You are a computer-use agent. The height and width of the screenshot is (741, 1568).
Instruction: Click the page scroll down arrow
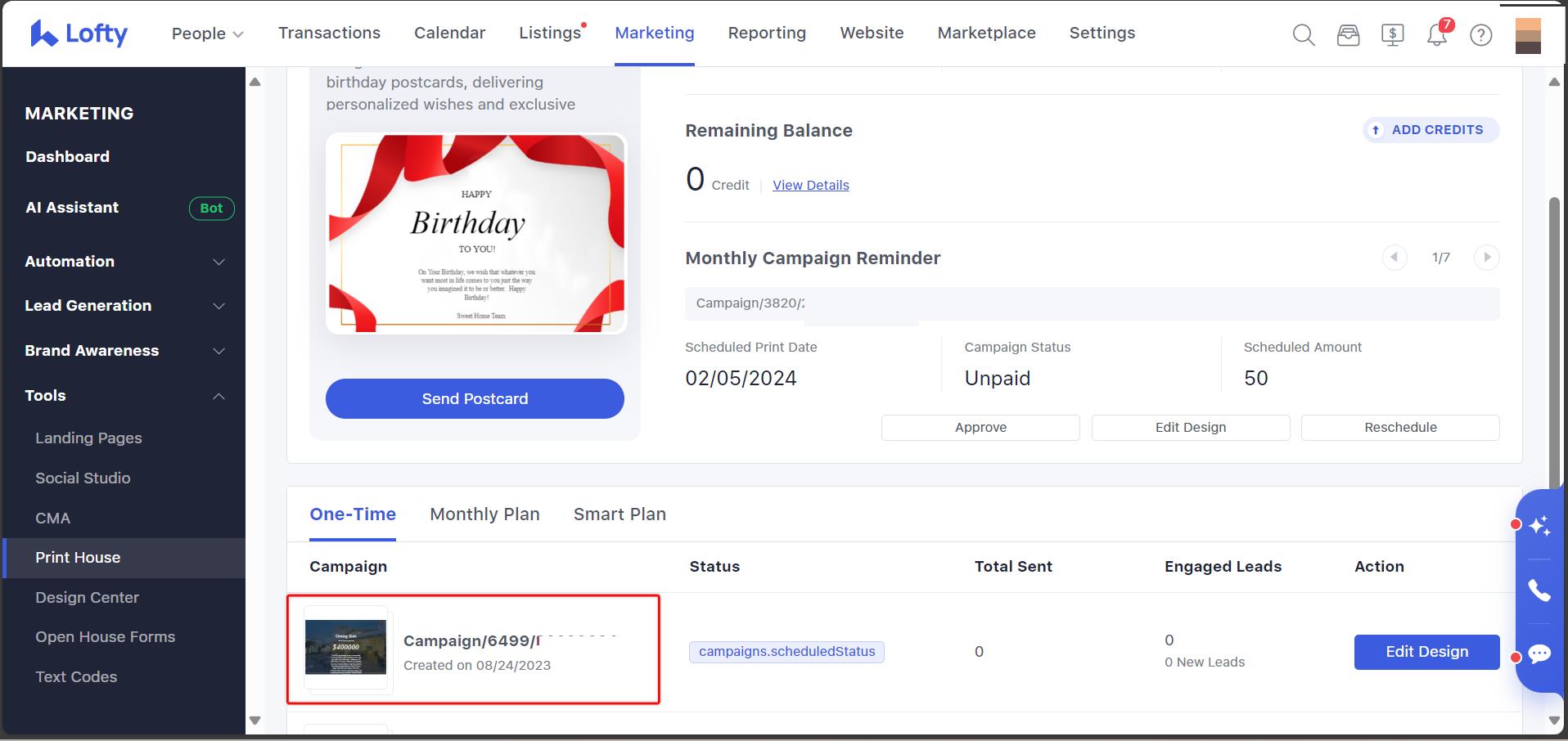[x=1554, y=721]
